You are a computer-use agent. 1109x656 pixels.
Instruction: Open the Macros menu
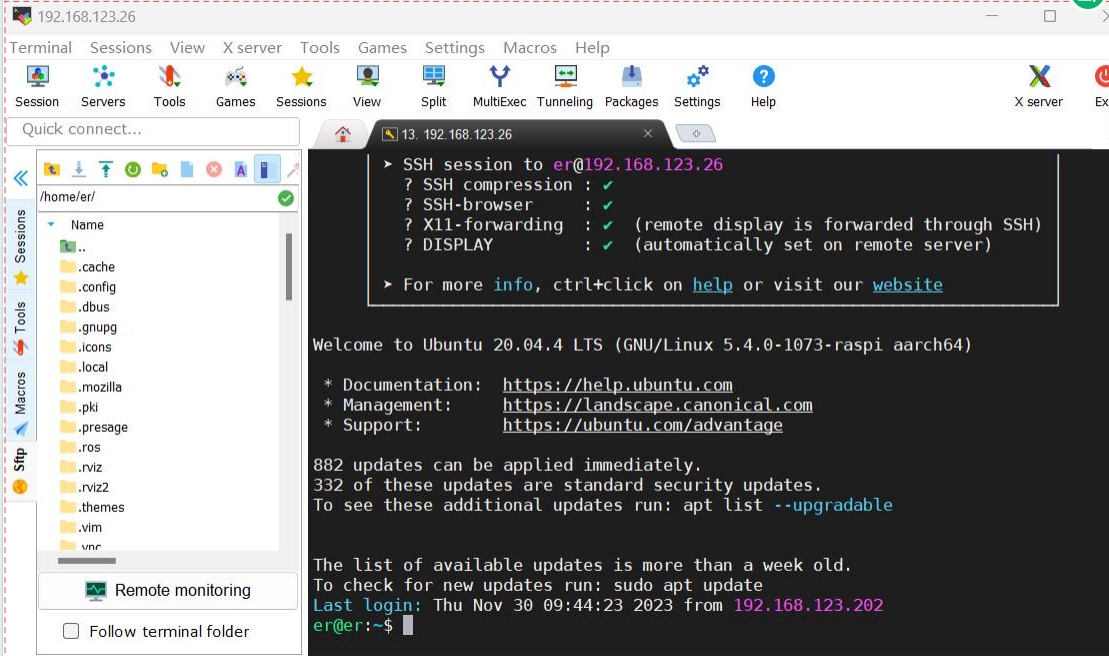(x=530, y=47)
